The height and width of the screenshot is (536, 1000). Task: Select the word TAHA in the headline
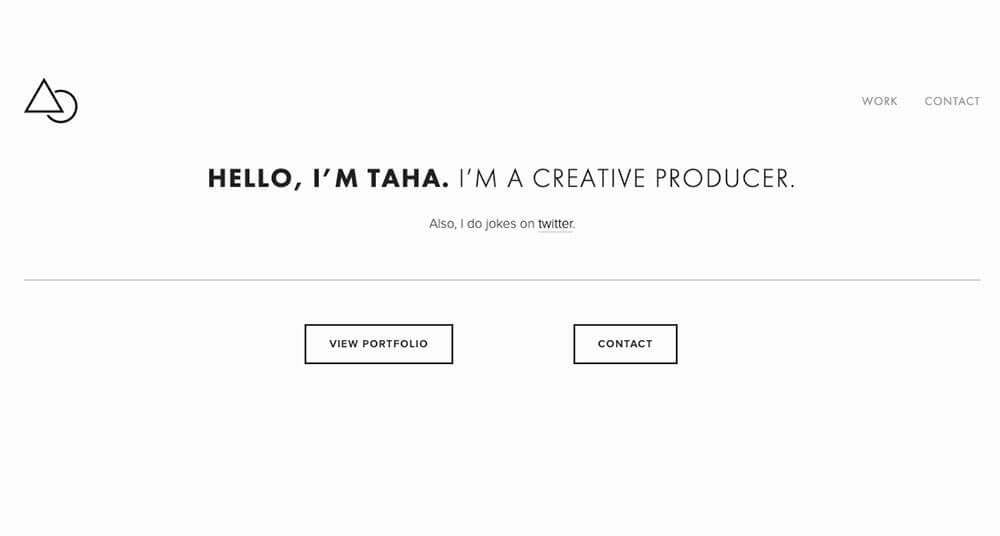coord(408,178)
